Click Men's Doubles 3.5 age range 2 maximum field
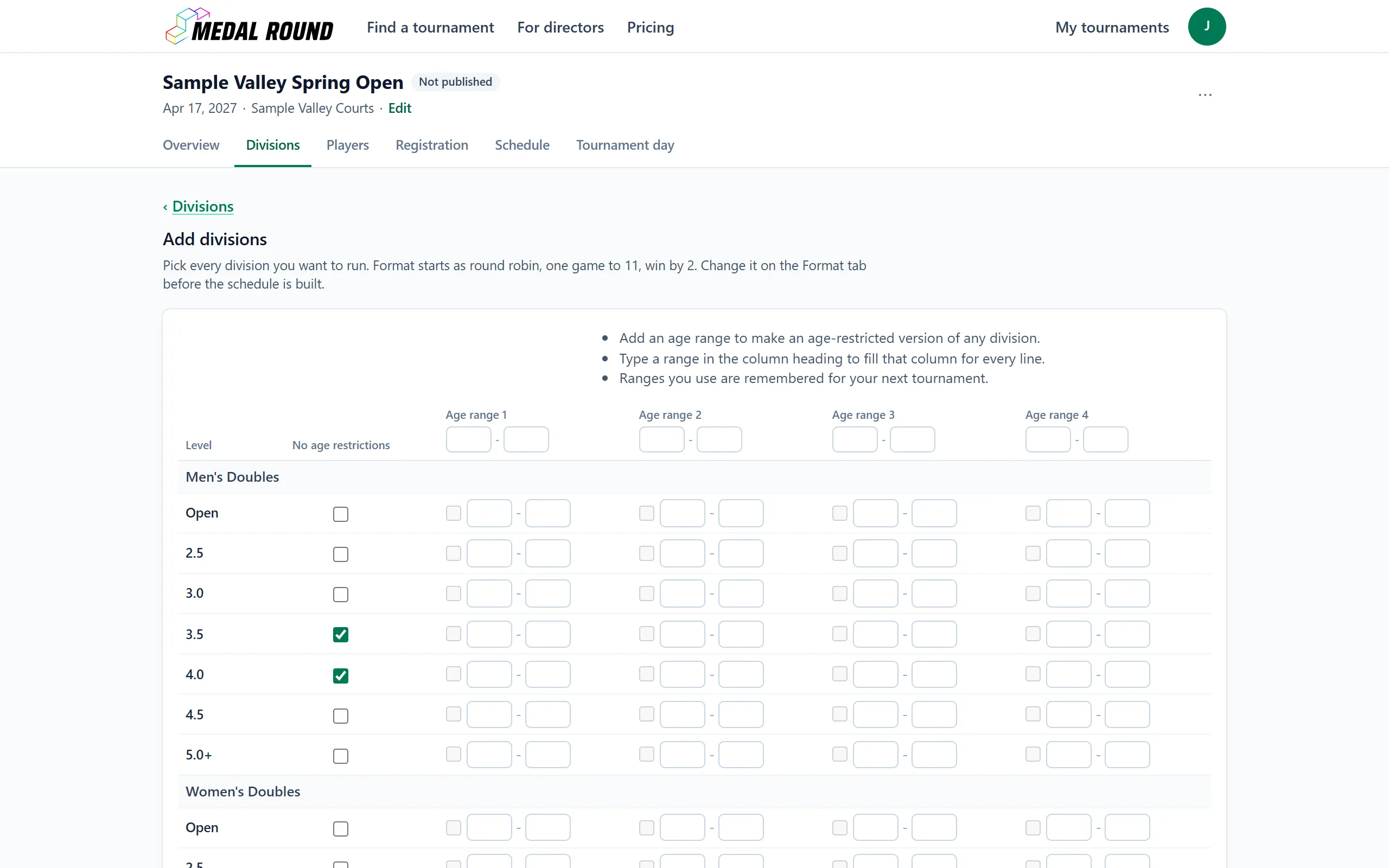Viewport: 1389px width, 868px height. [x=741, y=634]
